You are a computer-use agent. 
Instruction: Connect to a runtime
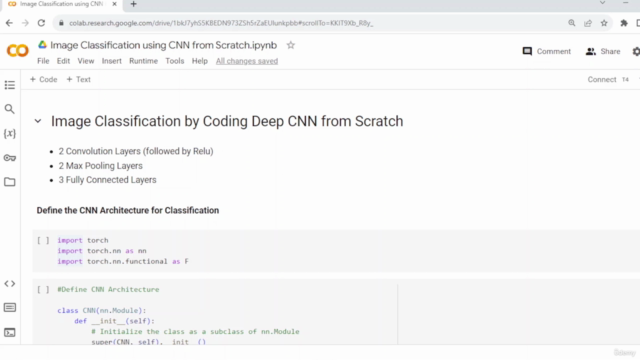coord(602,80)
